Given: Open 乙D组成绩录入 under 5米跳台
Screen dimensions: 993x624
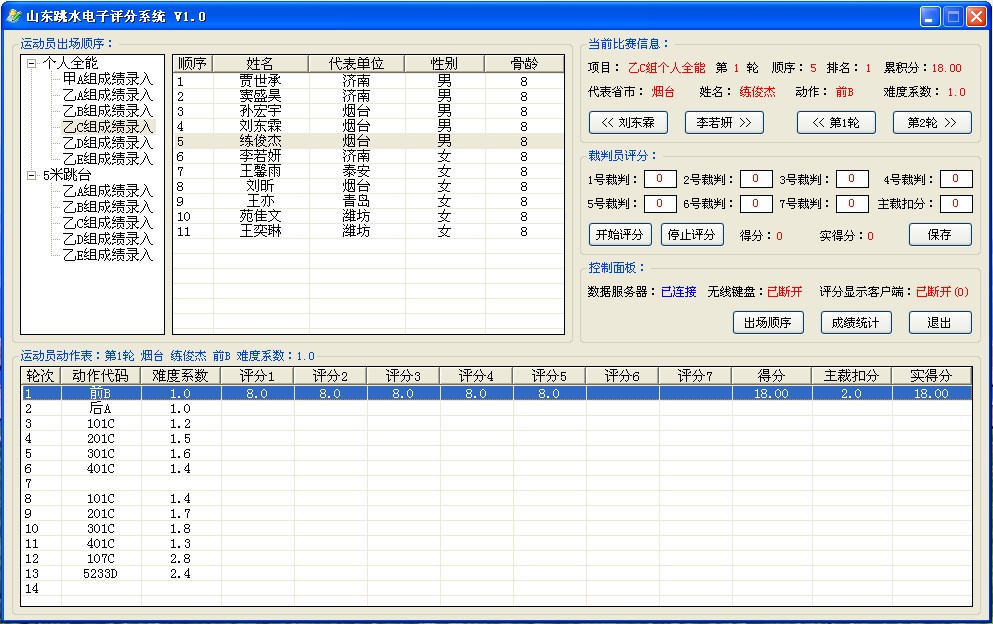Looking at the screenshot, I should click(x=108, y=239).
